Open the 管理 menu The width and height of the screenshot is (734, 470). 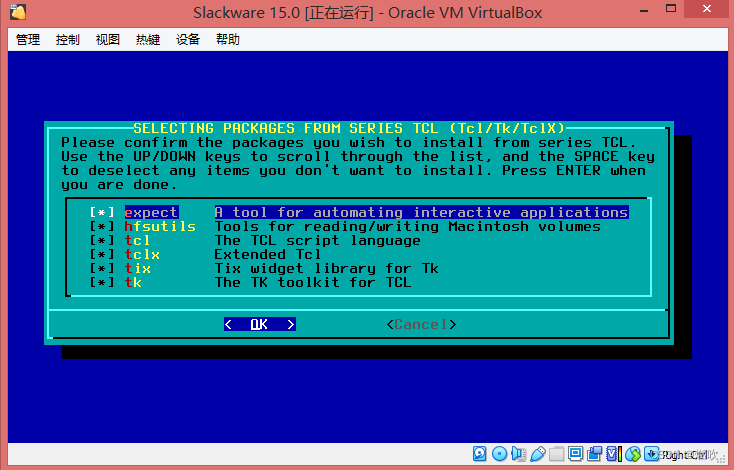pos(28,39)
